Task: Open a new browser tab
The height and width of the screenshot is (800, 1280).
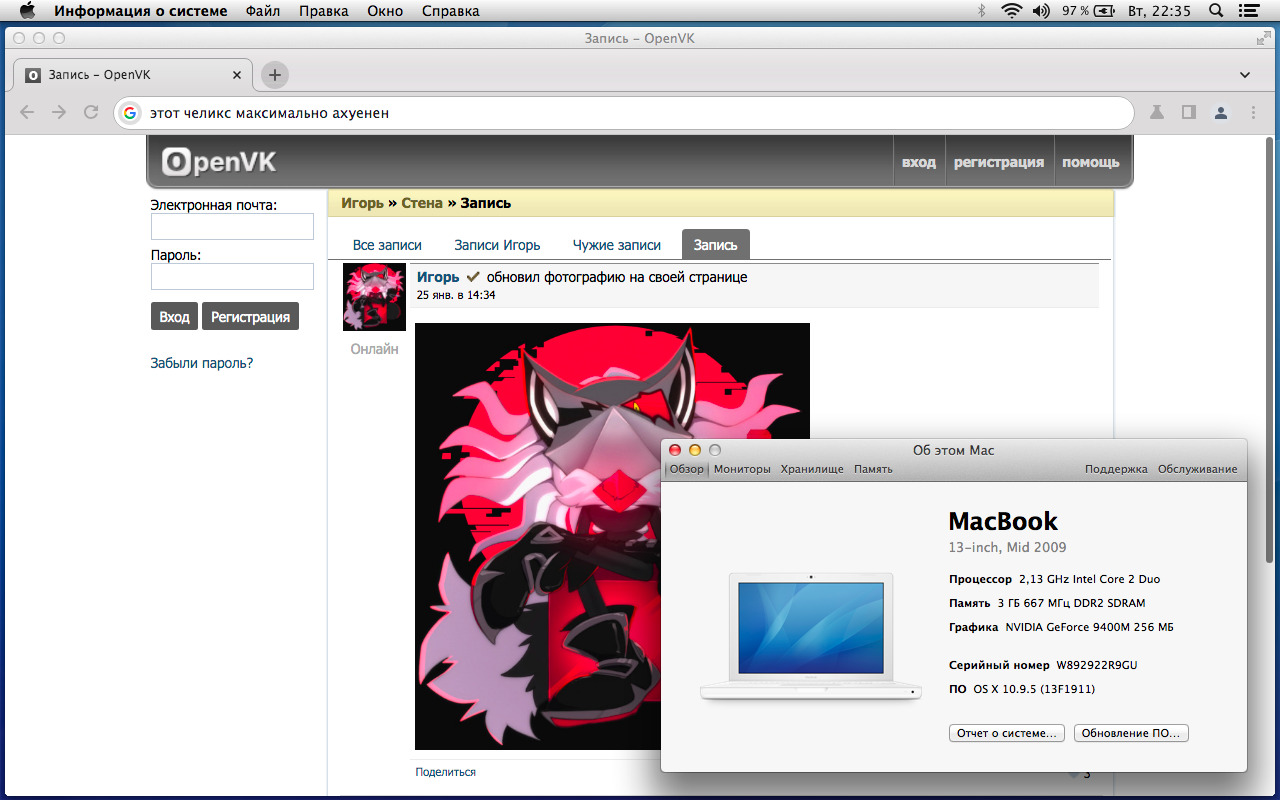Action: 275,75
